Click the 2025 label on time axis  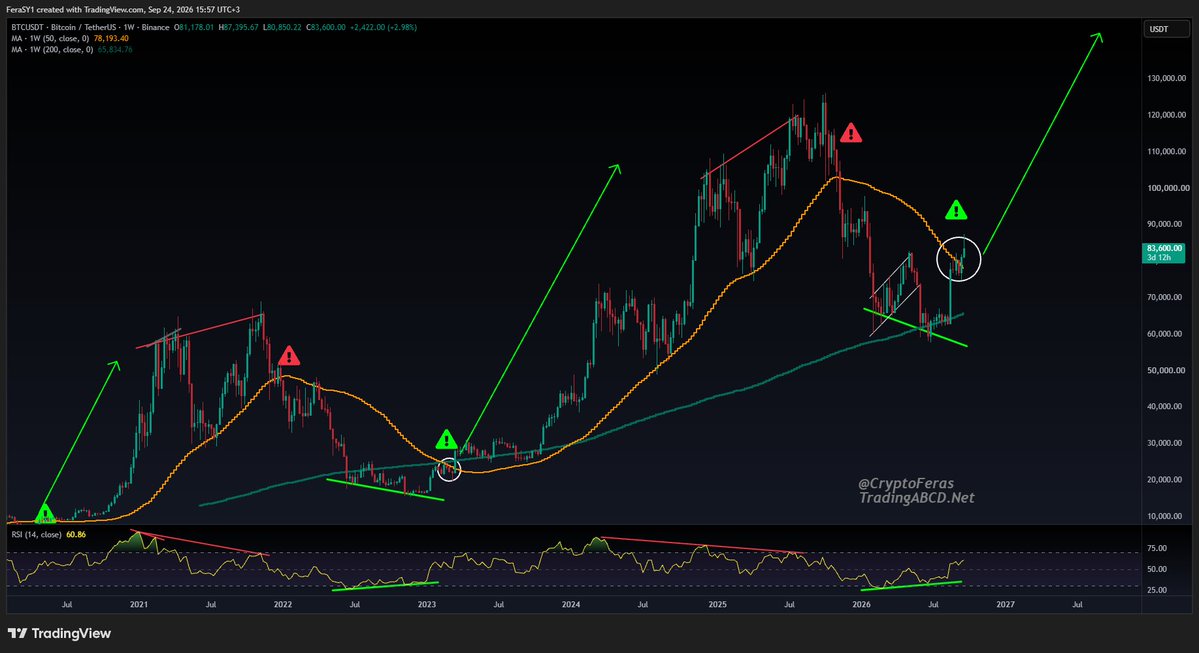pyautogui.click(x=717, y=605)
